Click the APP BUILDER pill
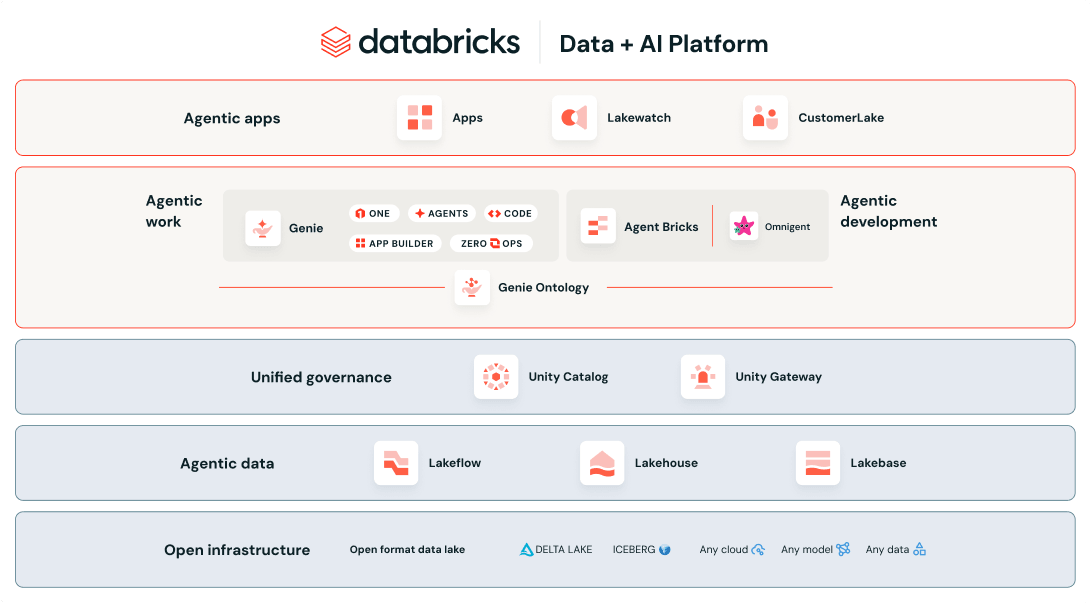This screenshot has height=603, width=1091. (395, 243)
